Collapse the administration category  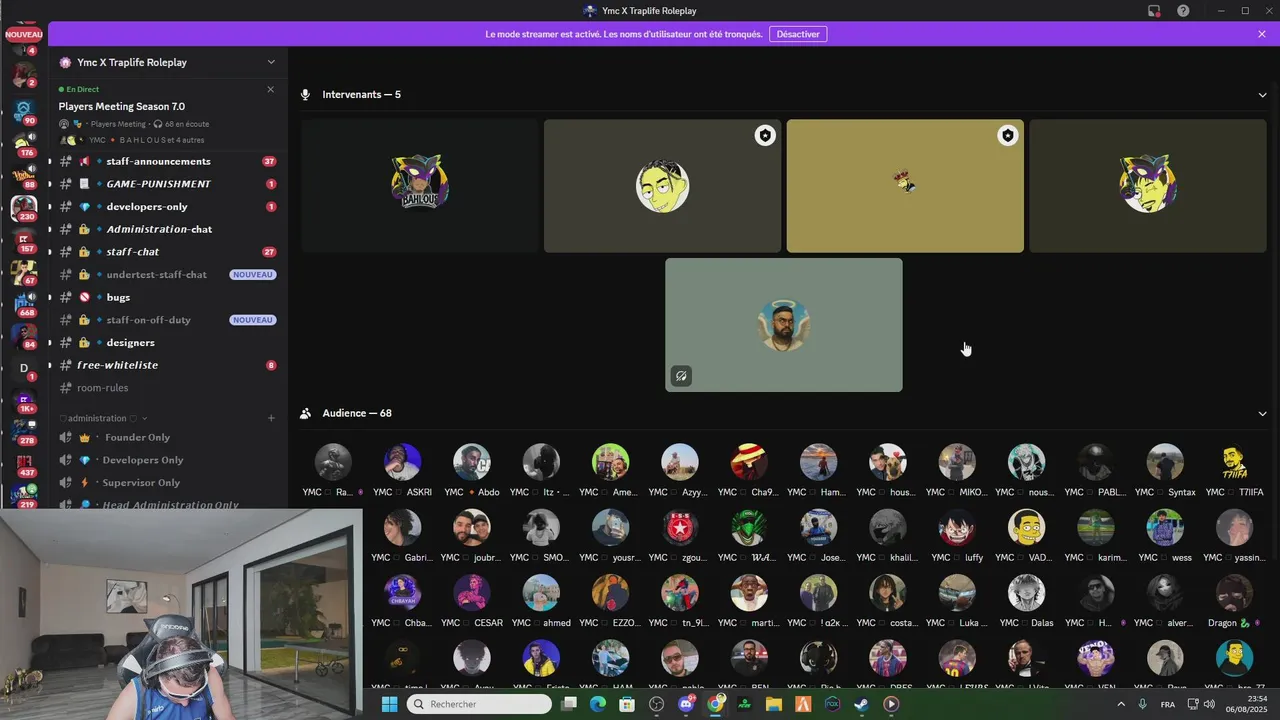(x=103, y=418)
